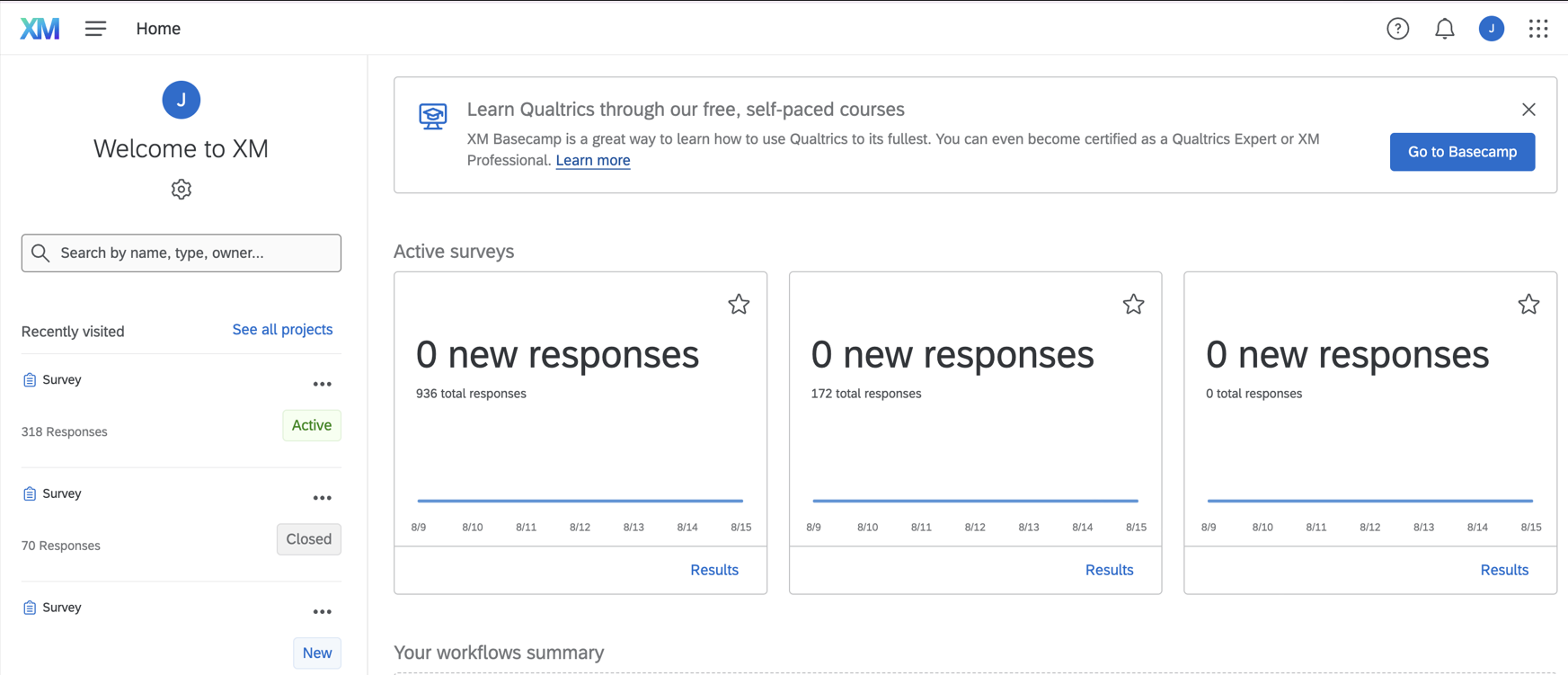The image size is (1568, 675).
Task: Open the app switcher grid icon
Action: click(x=1537, y=29)
